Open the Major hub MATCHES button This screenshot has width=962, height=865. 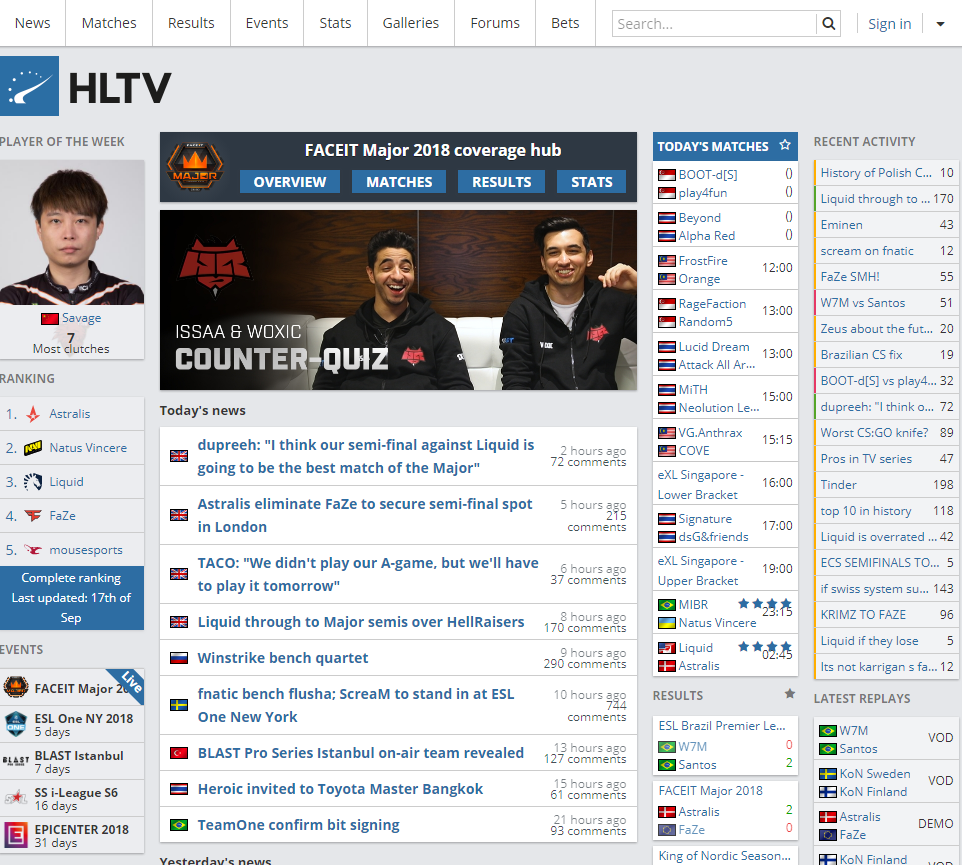pos(399,182)
